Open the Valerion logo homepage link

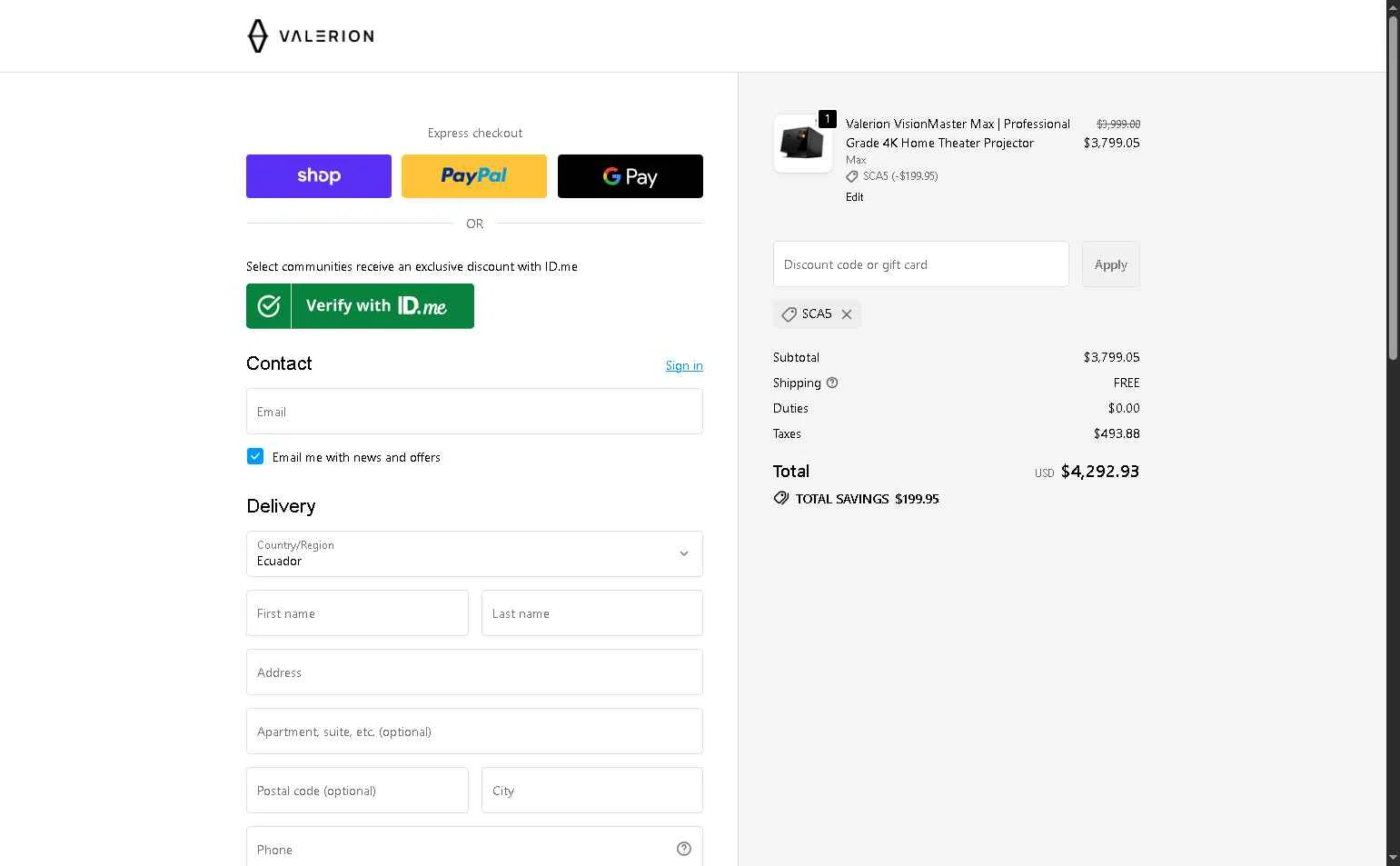(310, 36)
